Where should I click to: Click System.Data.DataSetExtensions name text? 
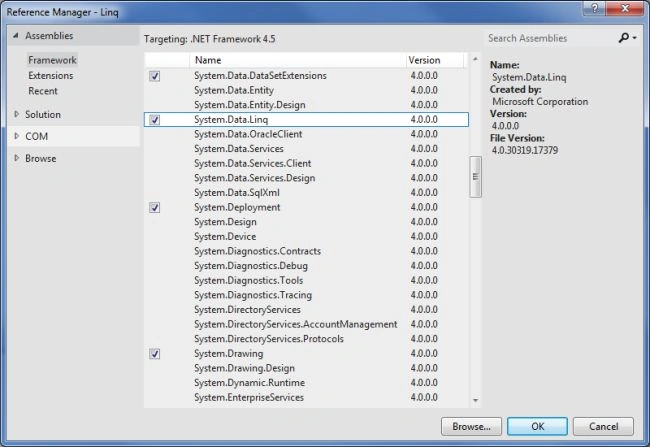[260, 76]
